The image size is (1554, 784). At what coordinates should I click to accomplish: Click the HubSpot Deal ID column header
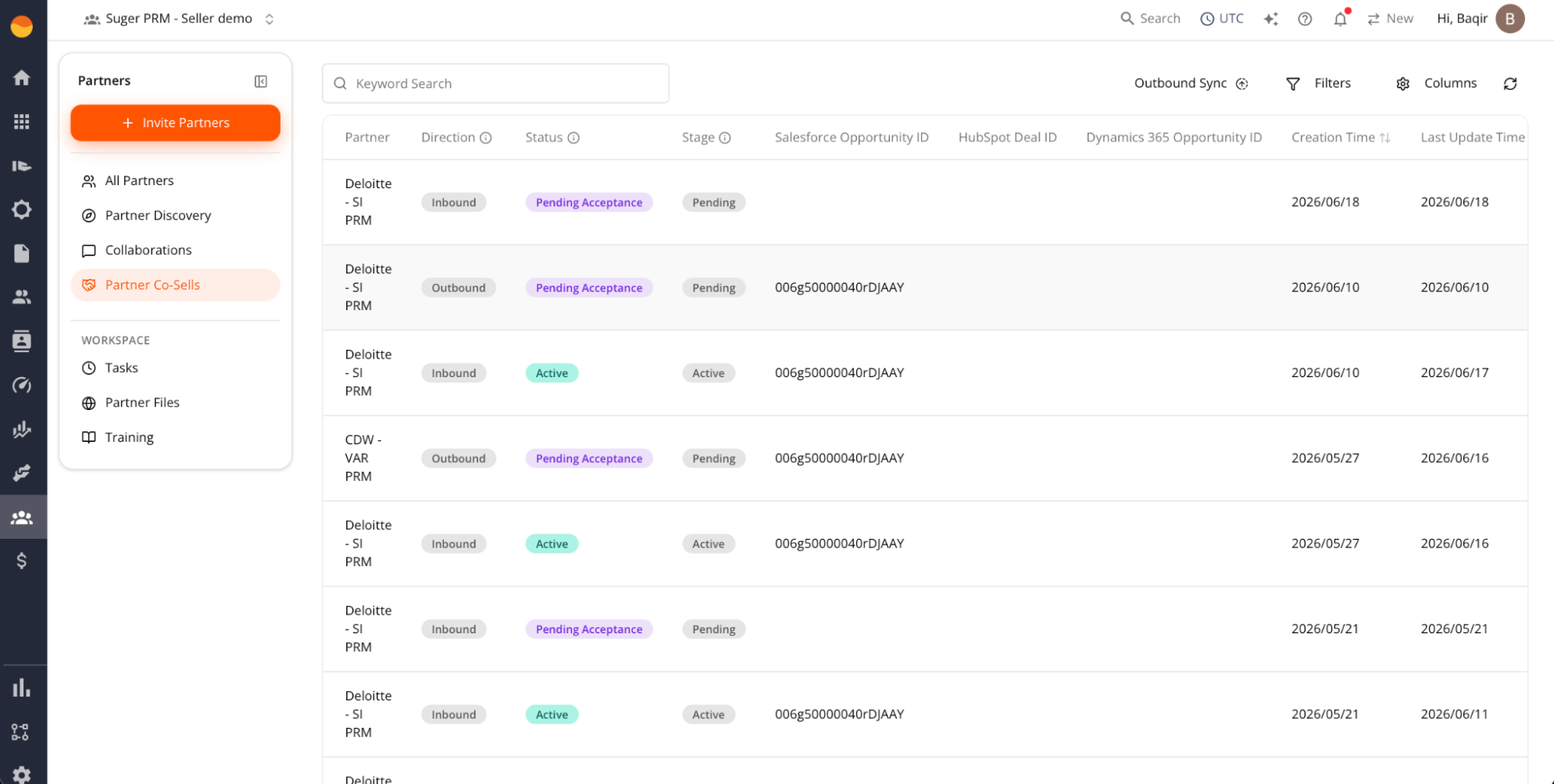coord(1007,137)
